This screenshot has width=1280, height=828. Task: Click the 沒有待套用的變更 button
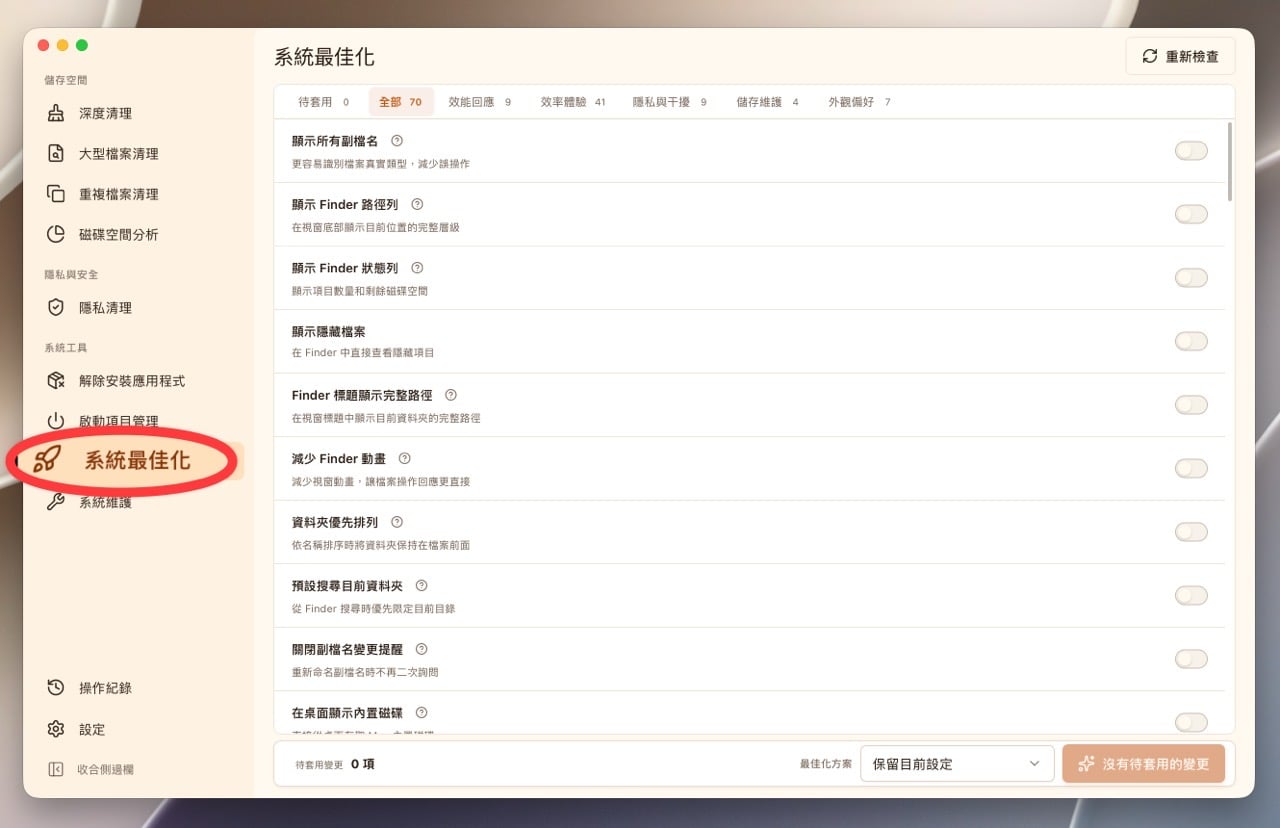tap(1143, 764)
